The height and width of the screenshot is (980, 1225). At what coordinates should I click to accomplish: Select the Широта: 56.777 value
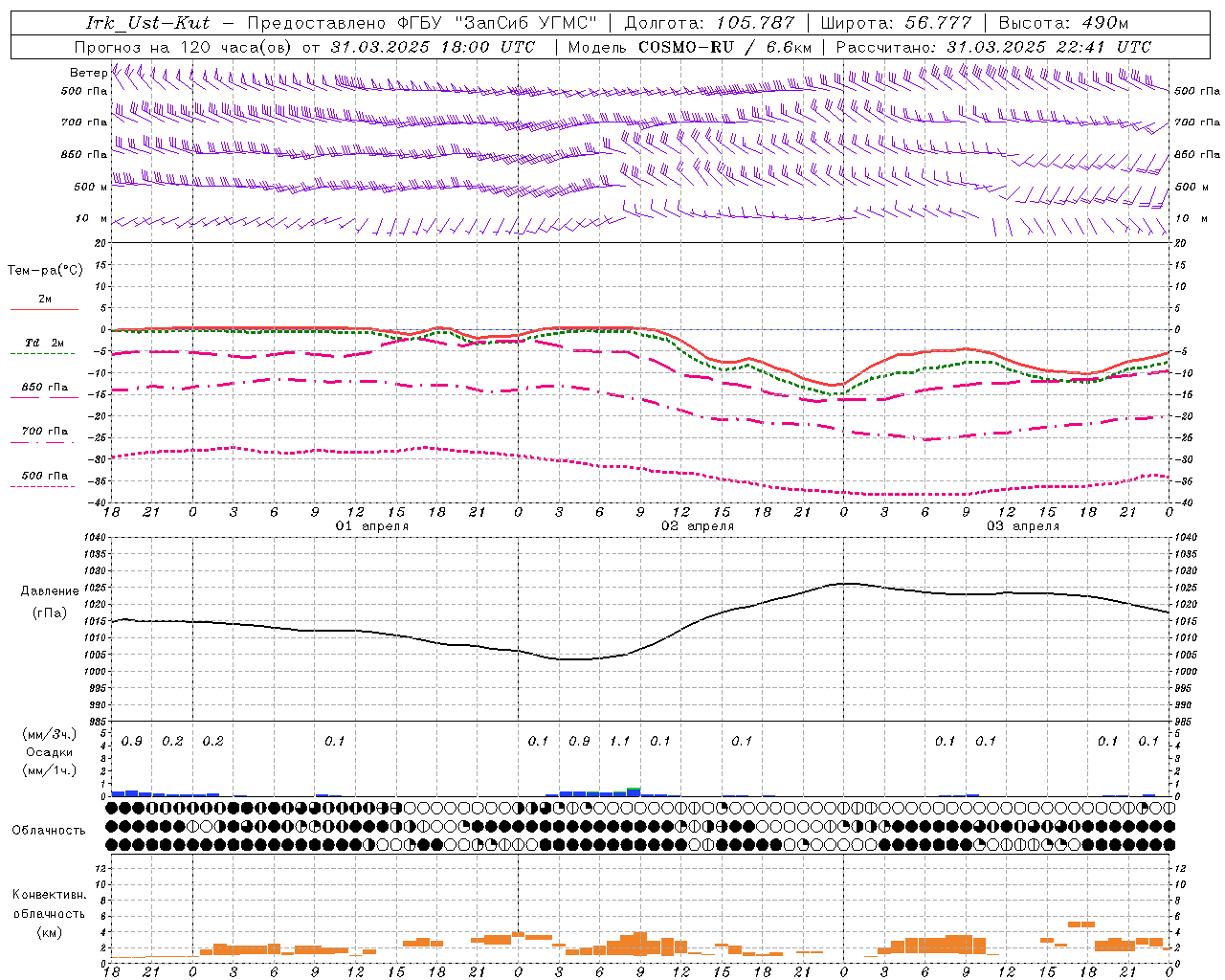point(895,23)
